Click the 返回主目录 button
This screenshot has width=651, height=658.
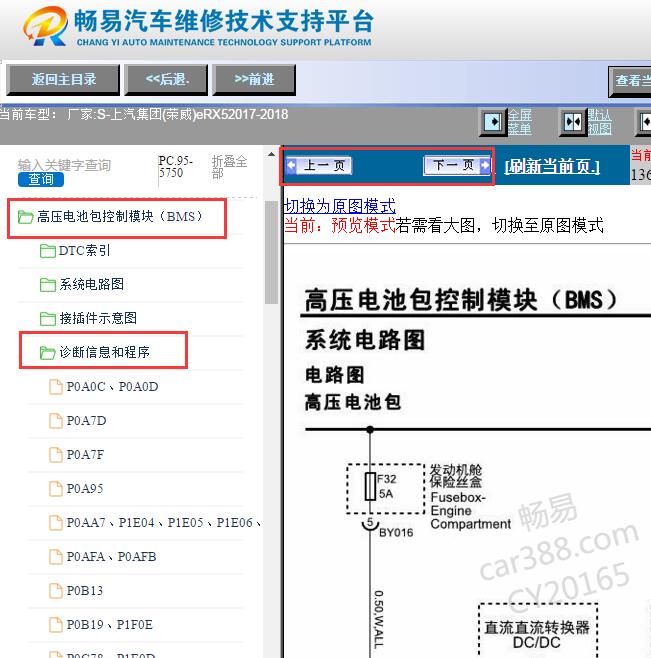tap(63, 79)
